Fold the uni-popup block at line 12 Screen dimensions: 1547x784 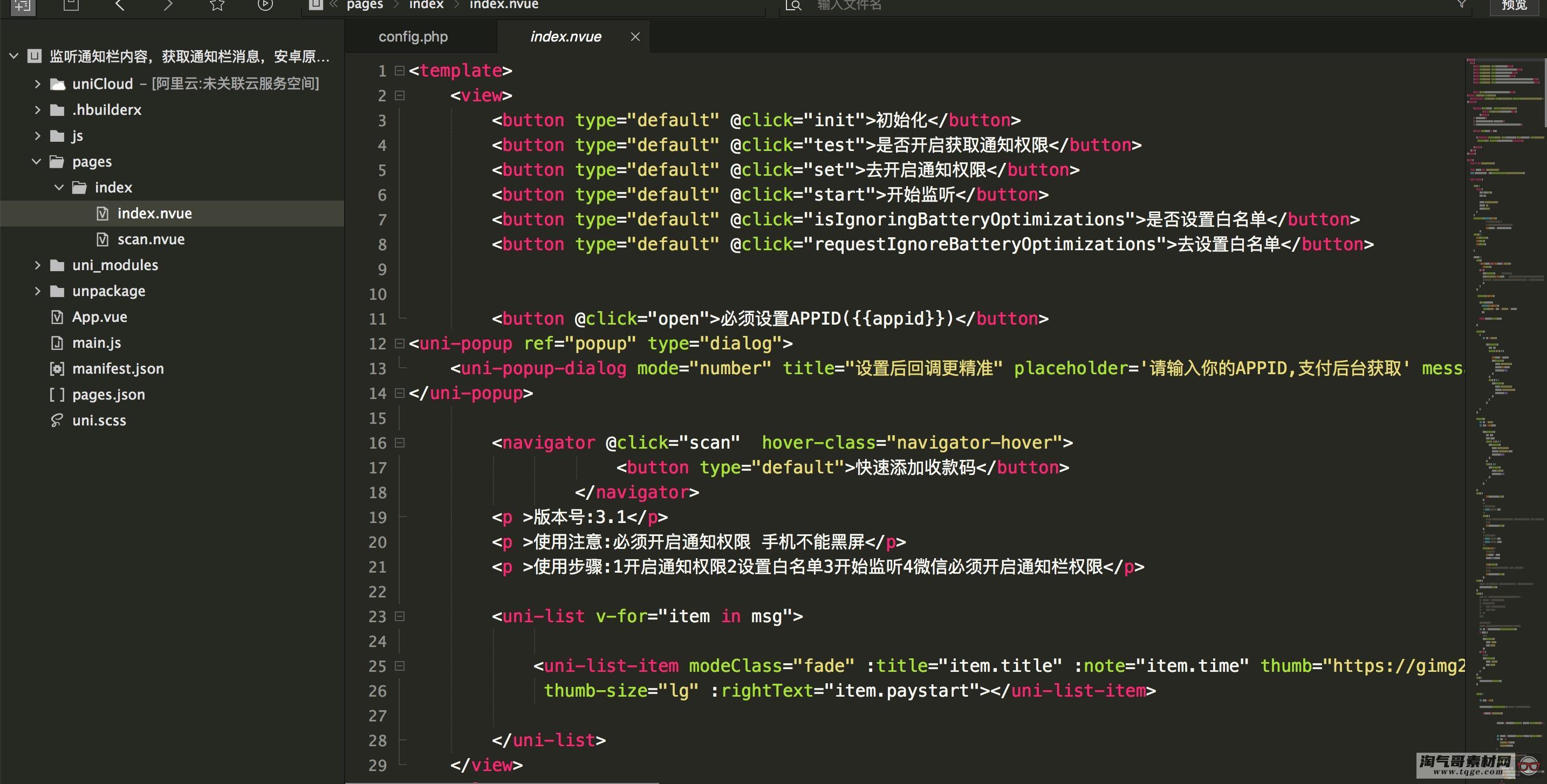pos(400,343)
